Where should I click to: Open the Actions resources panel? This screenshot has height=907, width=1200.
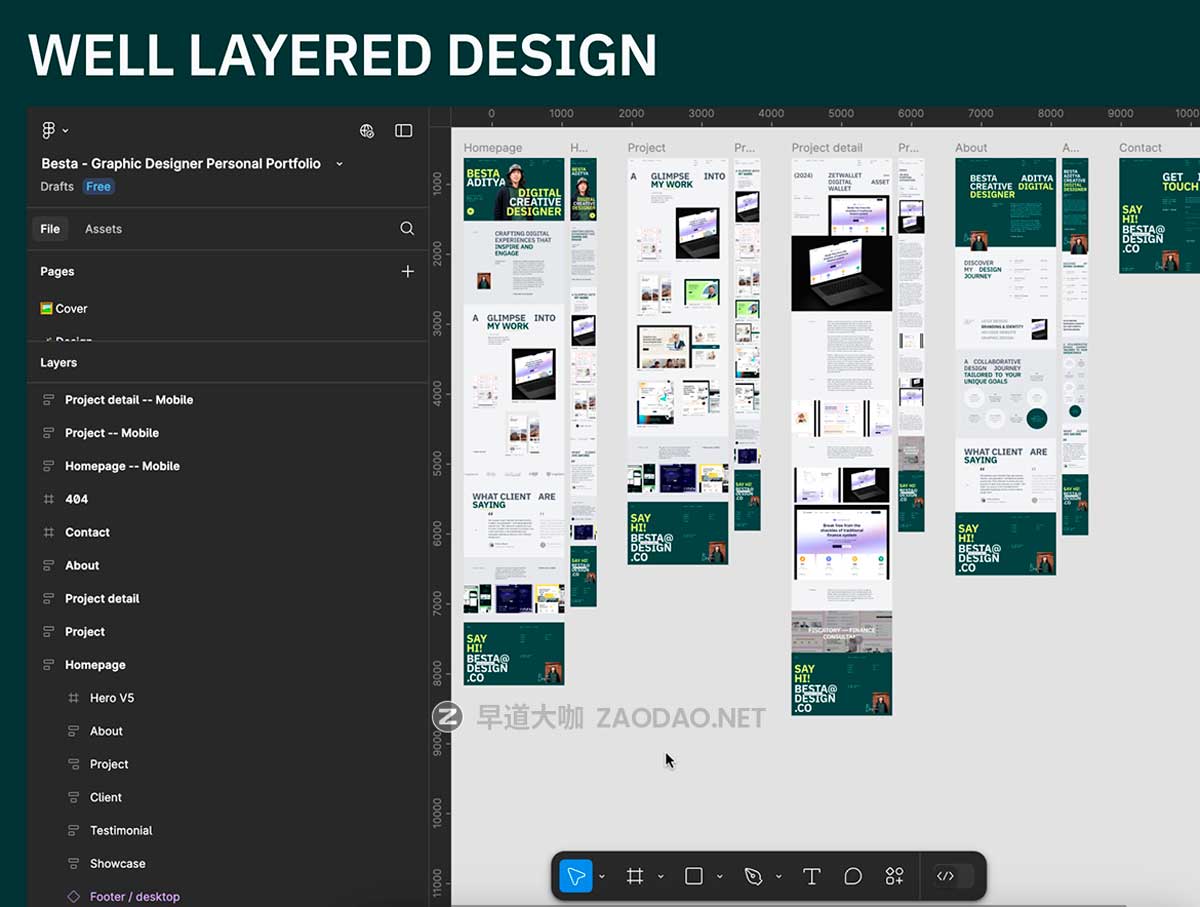[894, 875]
